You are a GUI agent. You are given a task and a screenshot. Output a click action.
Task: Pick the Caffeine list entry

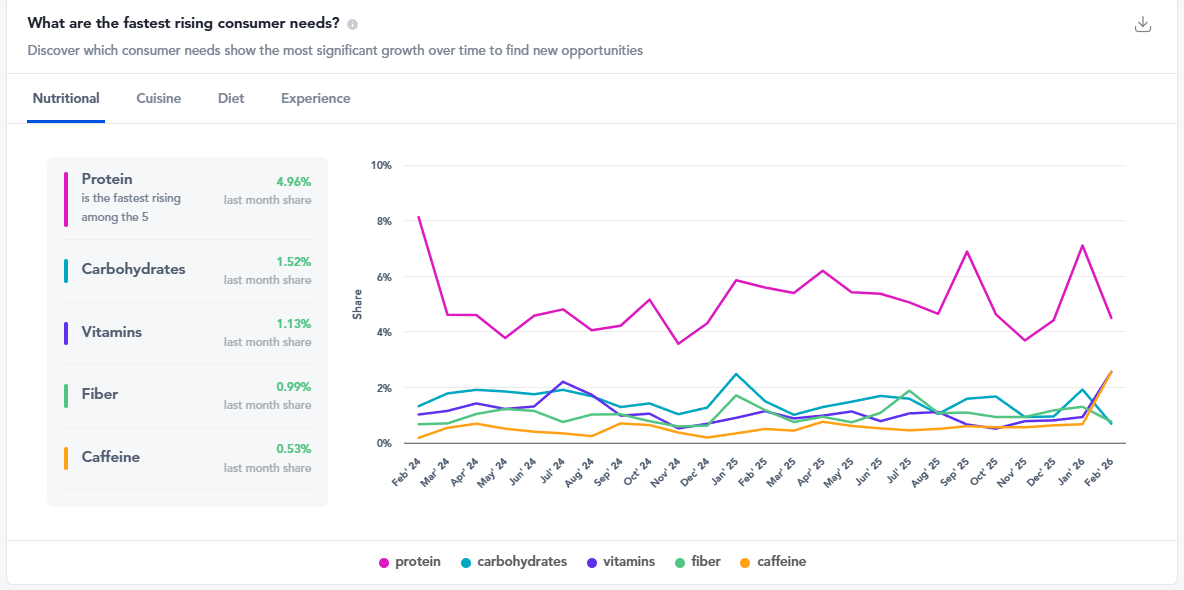tap(187, 458)
